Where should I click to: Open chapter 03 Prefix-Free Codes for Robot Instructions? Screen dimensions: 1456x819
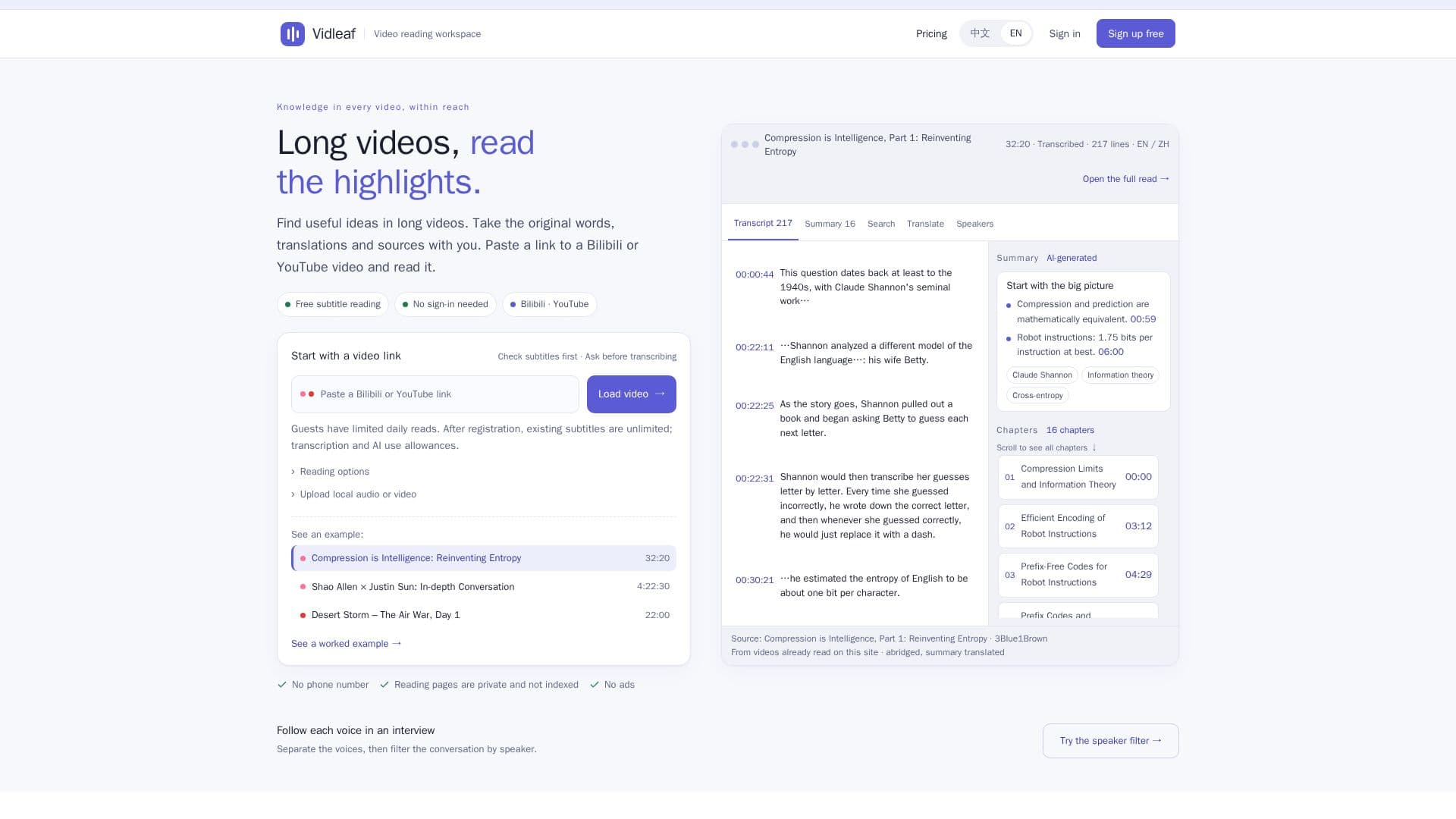(x=1078, y=575)
